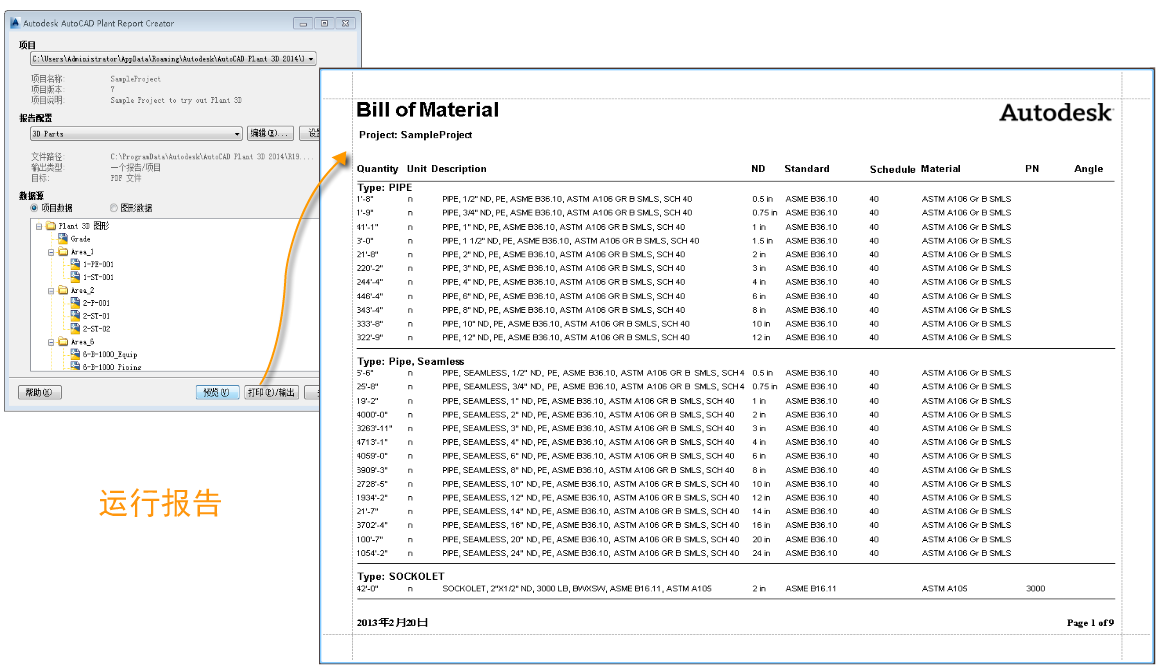This screenshot has height=669, width=1159.
Task: Click the Standard column header
Action: (806, 169)
